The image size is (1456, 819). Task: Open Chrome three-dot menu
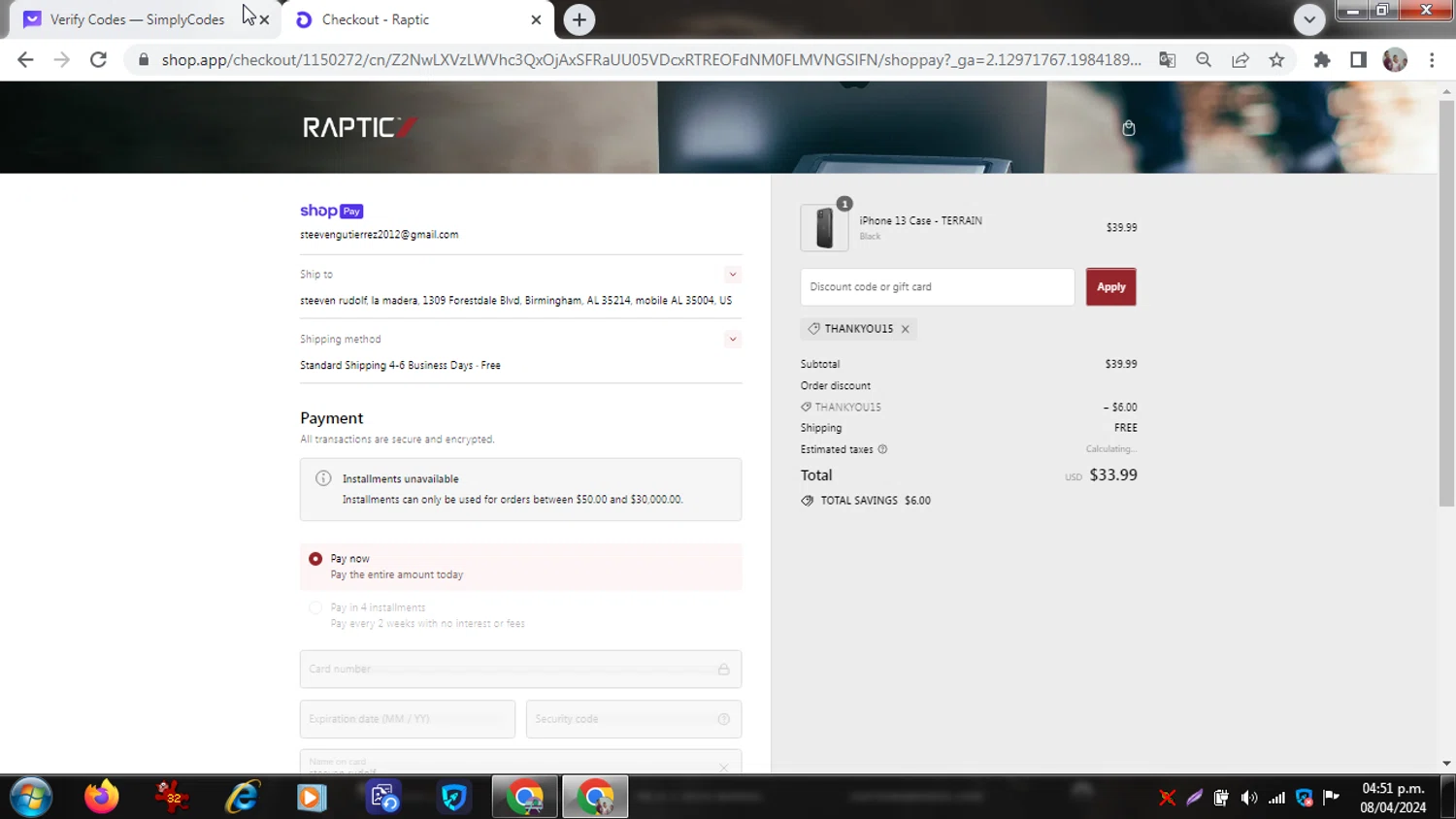point(1432,60)
